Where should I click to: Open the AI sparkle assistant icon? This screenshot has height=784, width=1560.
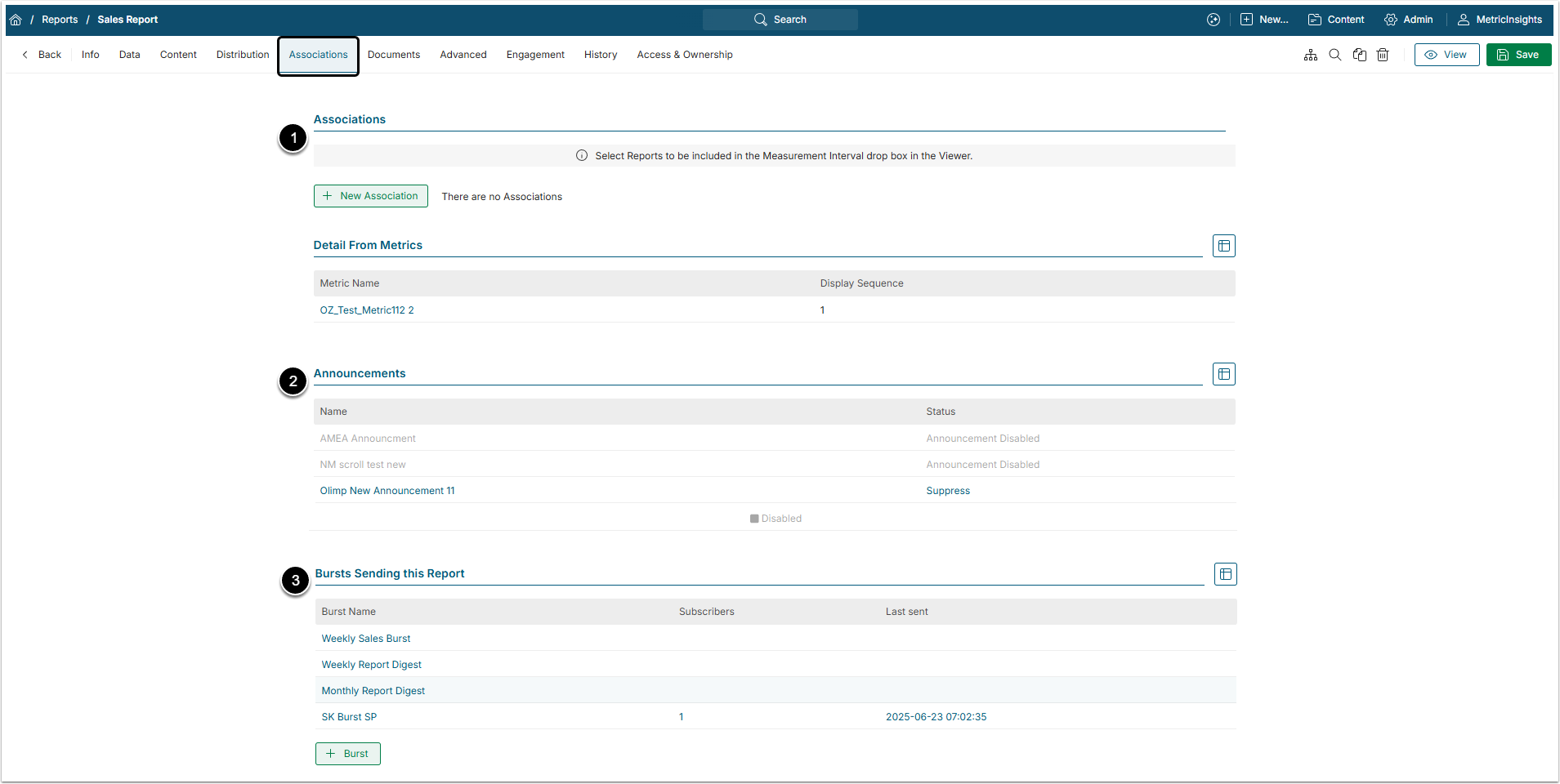click(x=1214, y=20)
